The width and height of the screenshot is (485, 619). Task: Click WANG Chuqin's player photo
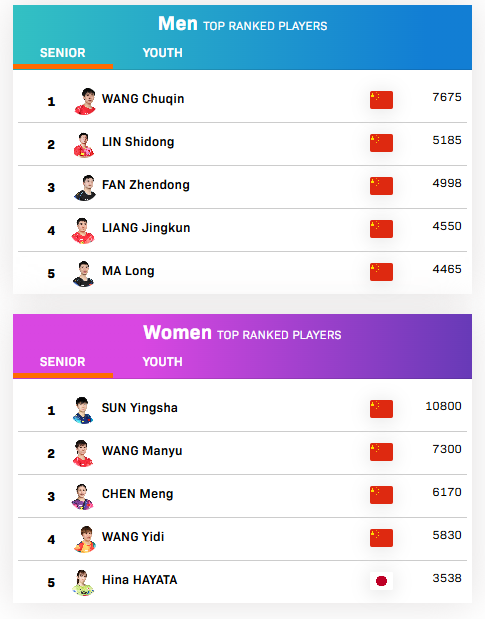(x=85, y=101)
